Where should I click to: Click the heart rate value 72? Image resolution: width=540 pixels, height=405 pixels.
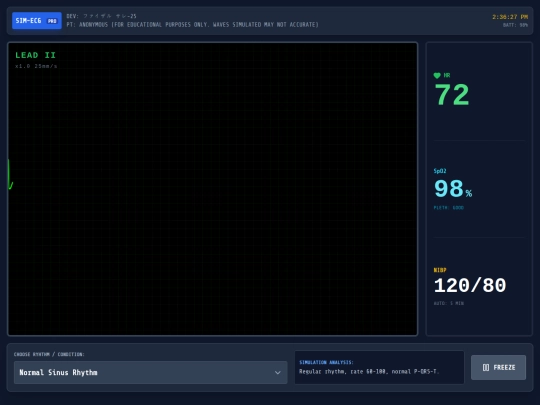[x=452, y=95]
